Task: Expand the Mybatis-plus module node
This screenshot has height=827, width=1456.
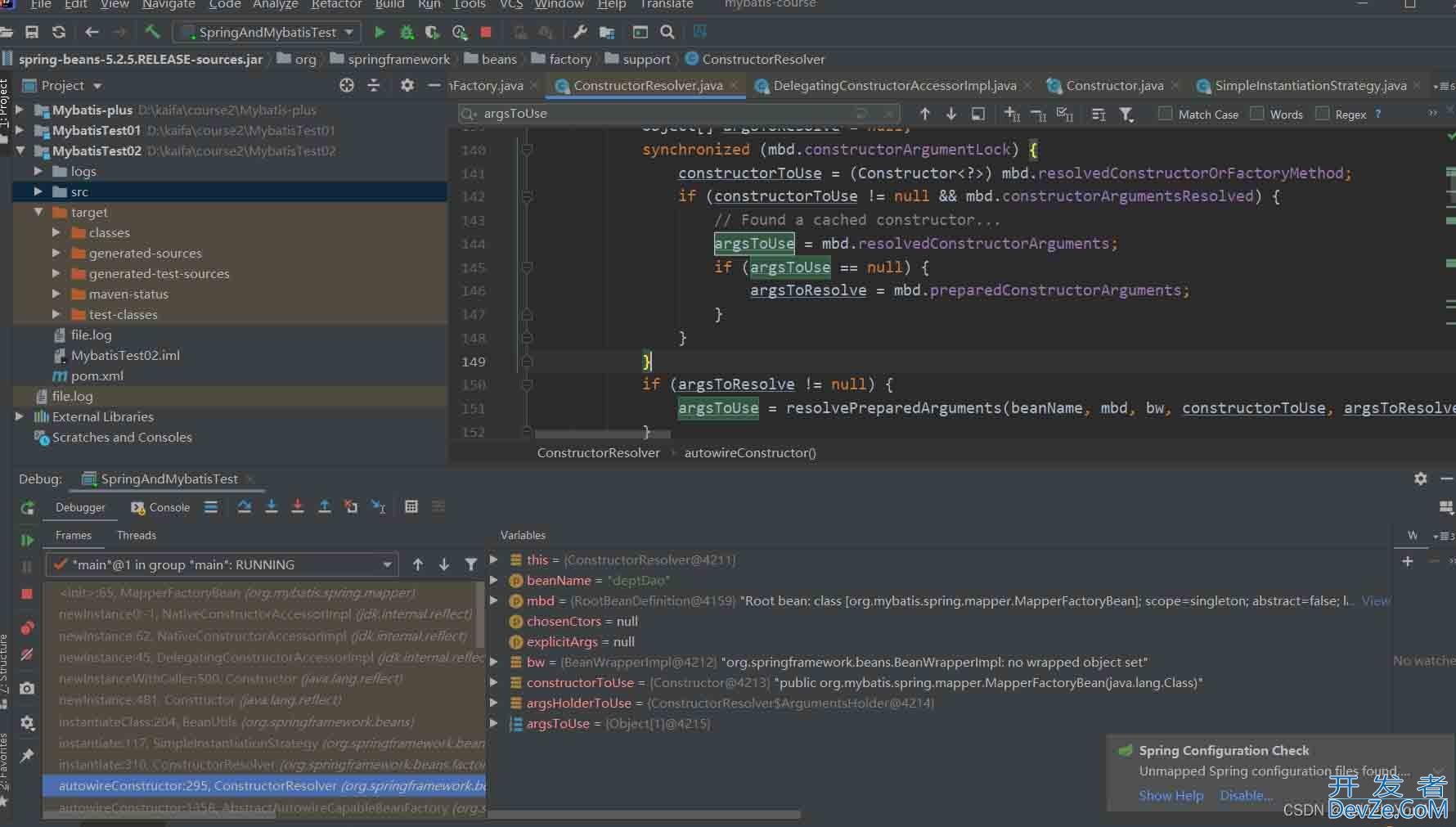Action: 19,110
